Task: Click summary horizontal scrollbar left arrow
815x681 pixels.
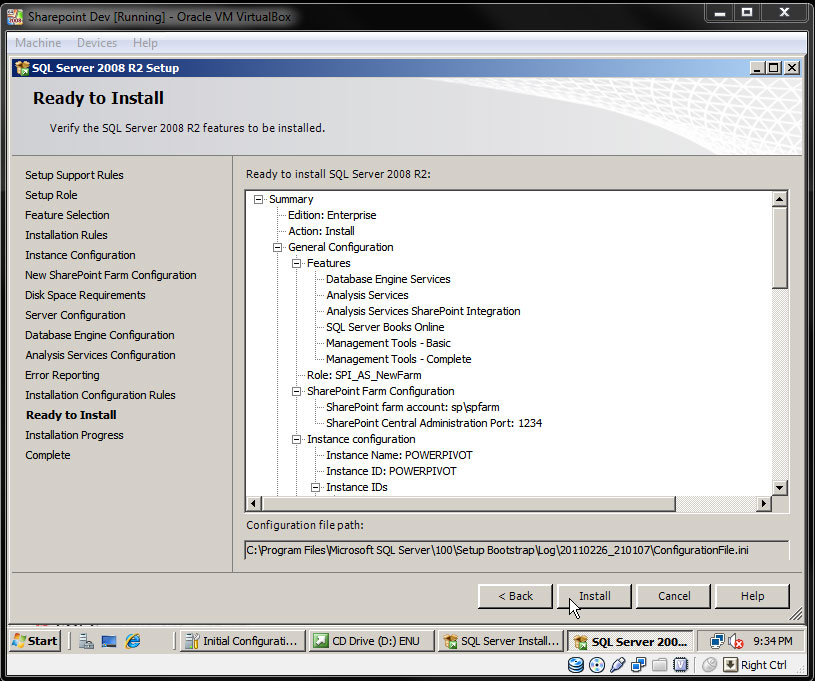Action: coord(253,503)
